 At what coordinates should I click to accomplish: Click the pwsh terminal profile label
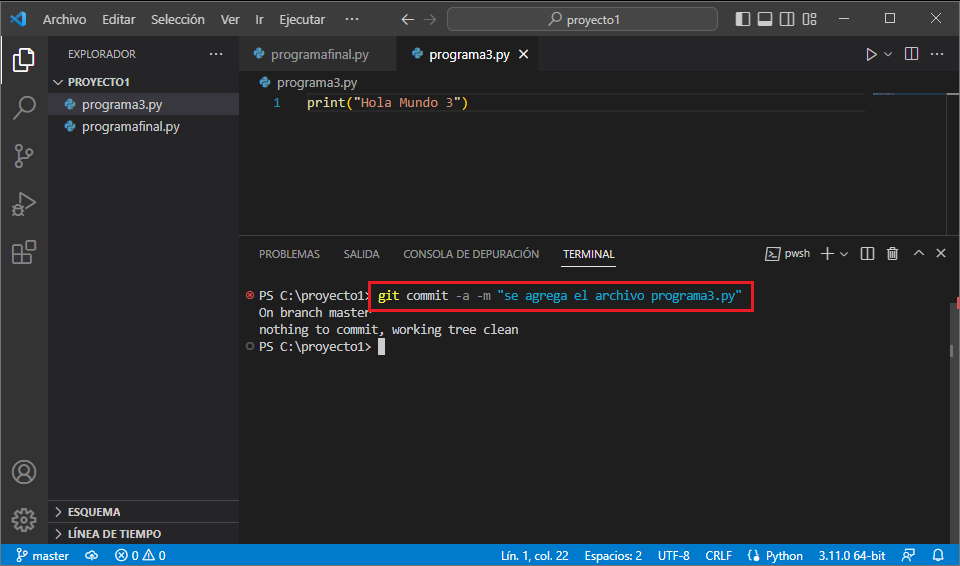pyautogui.click(x=787, y=254)
